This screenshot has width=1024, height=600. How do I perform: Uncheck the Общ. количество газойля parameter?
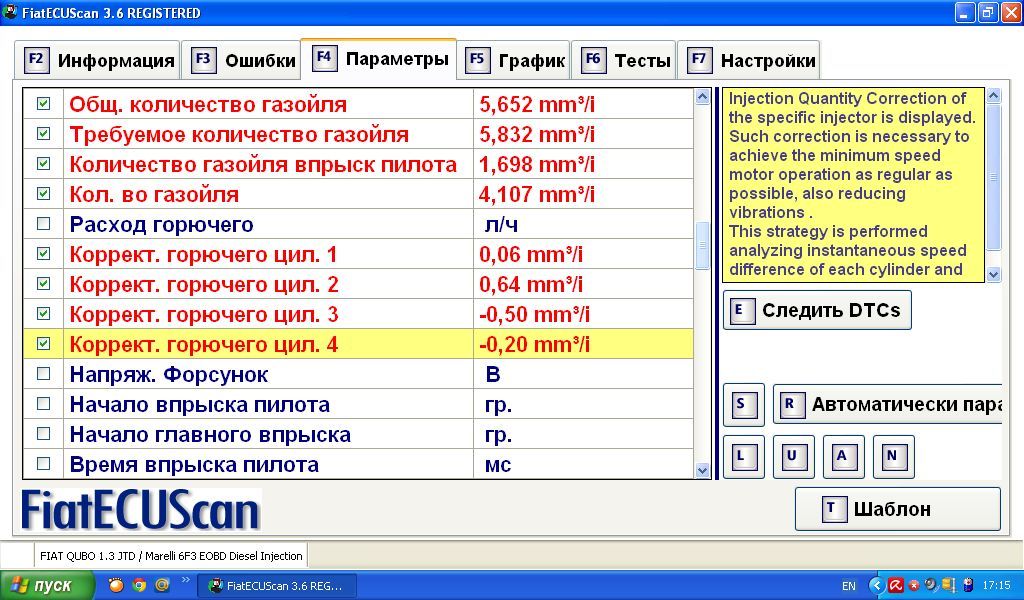pos(44,104)
